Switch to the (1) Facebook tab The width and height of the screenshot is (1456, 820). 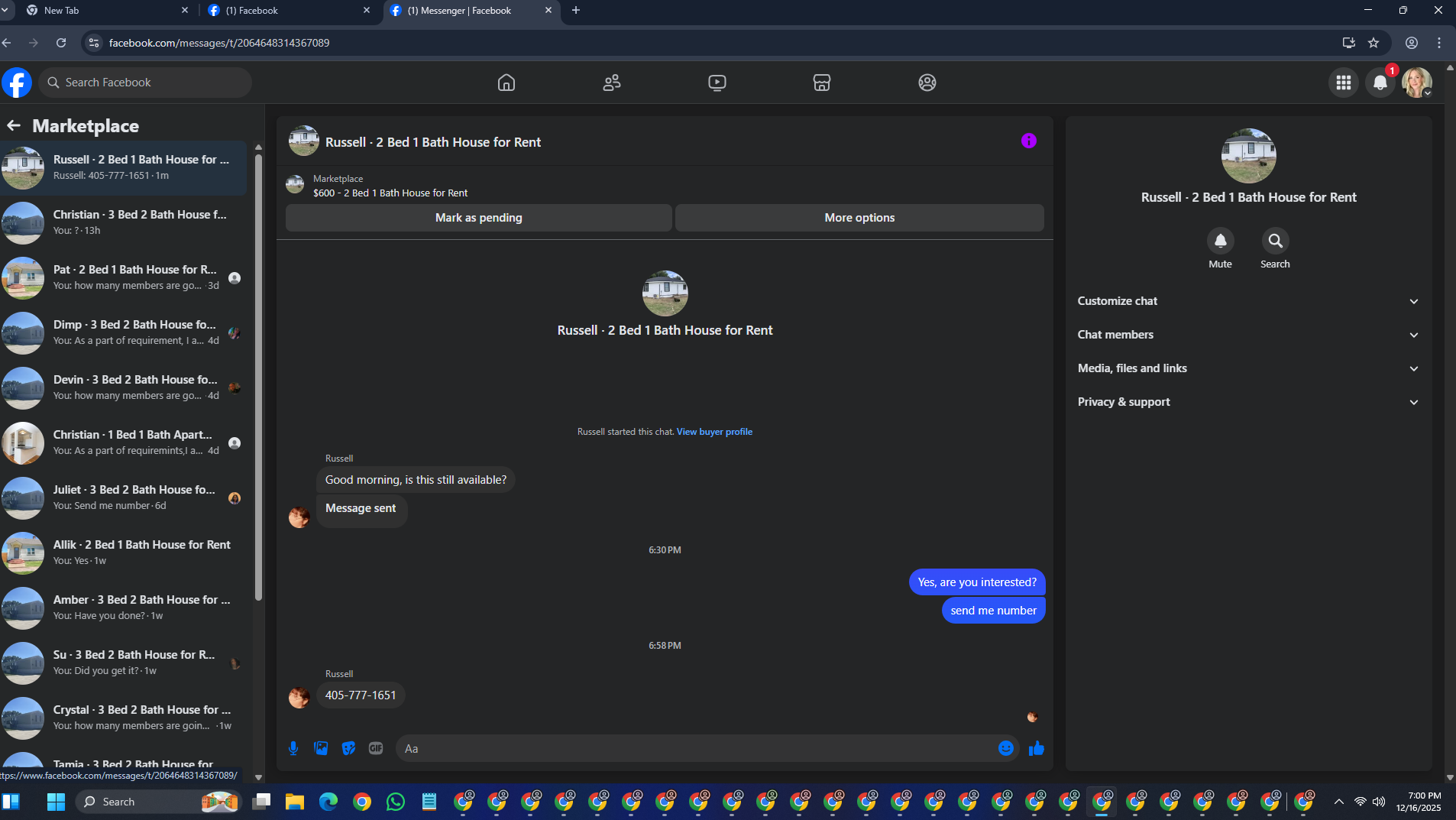click(288, 11)
